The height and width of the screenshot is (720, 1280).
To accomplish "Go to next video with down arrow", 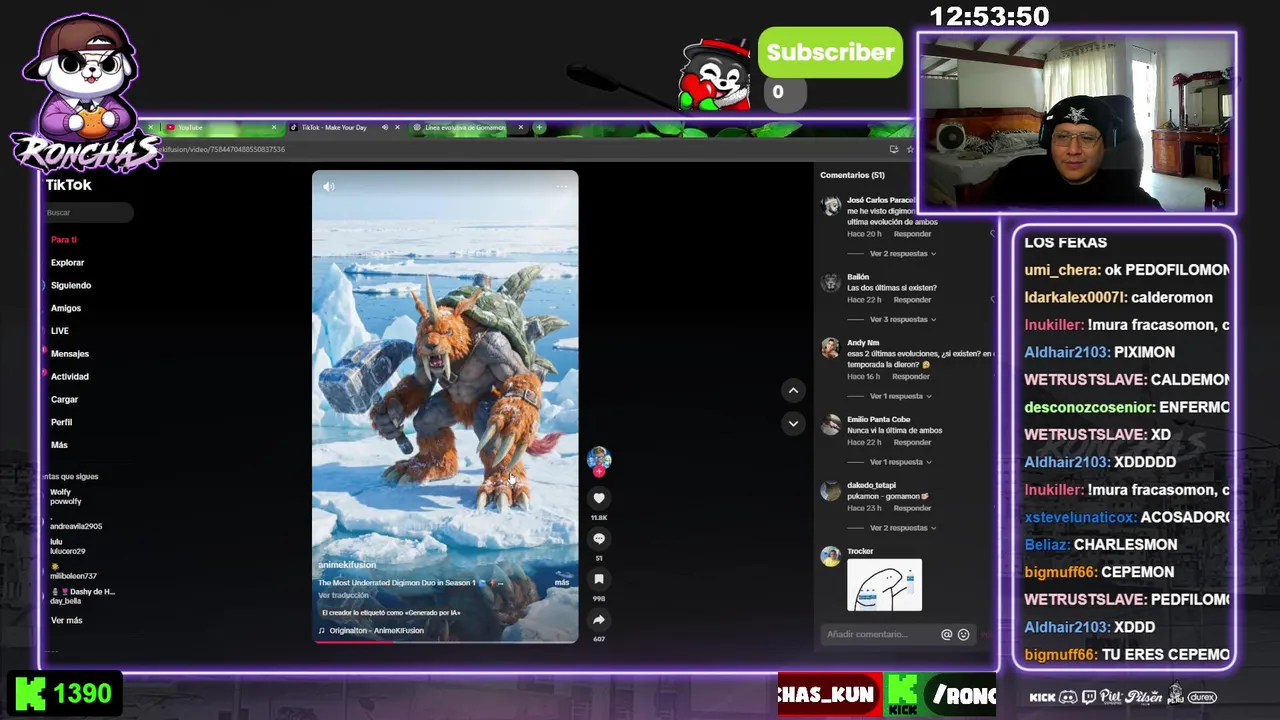I will (x=793, y=423).
